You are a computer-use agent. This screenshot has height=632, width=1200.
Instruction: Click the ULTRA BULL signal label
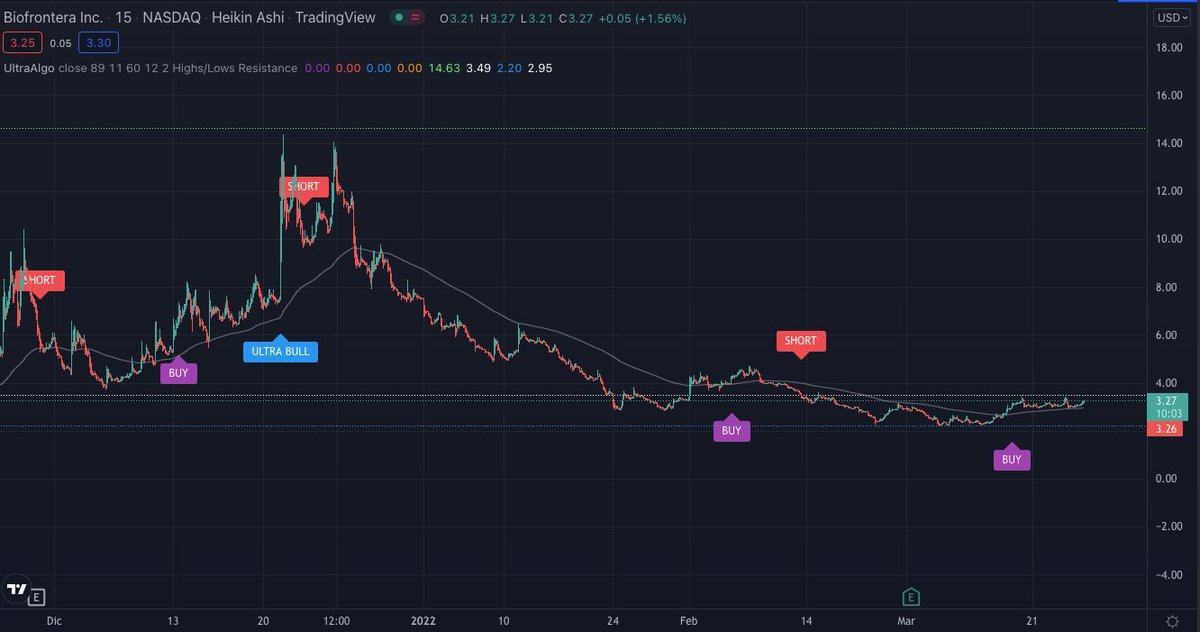tap(280, 350)
